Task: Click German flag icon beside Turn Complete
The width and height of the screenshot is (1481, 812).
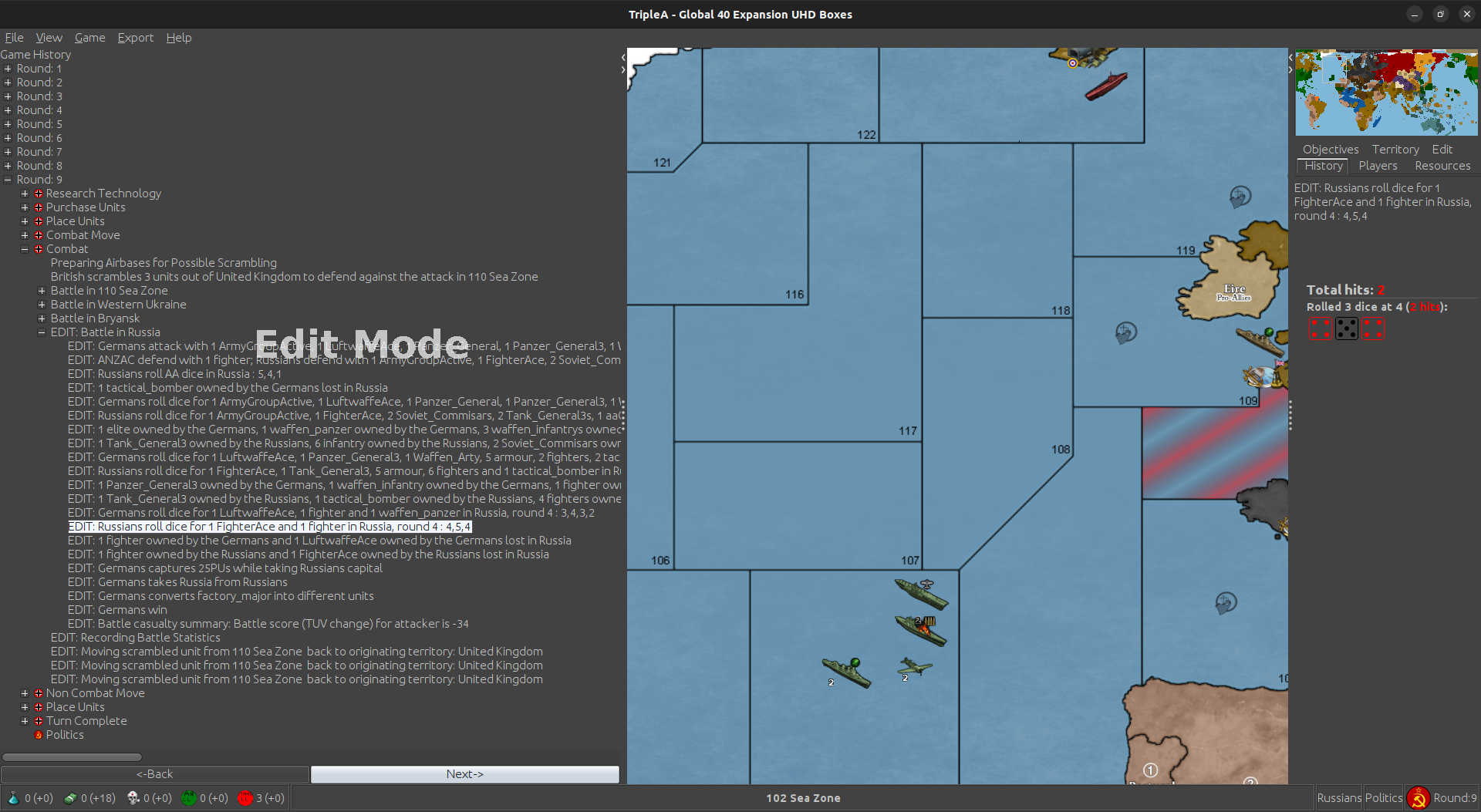Action: (x=39, y=721)
